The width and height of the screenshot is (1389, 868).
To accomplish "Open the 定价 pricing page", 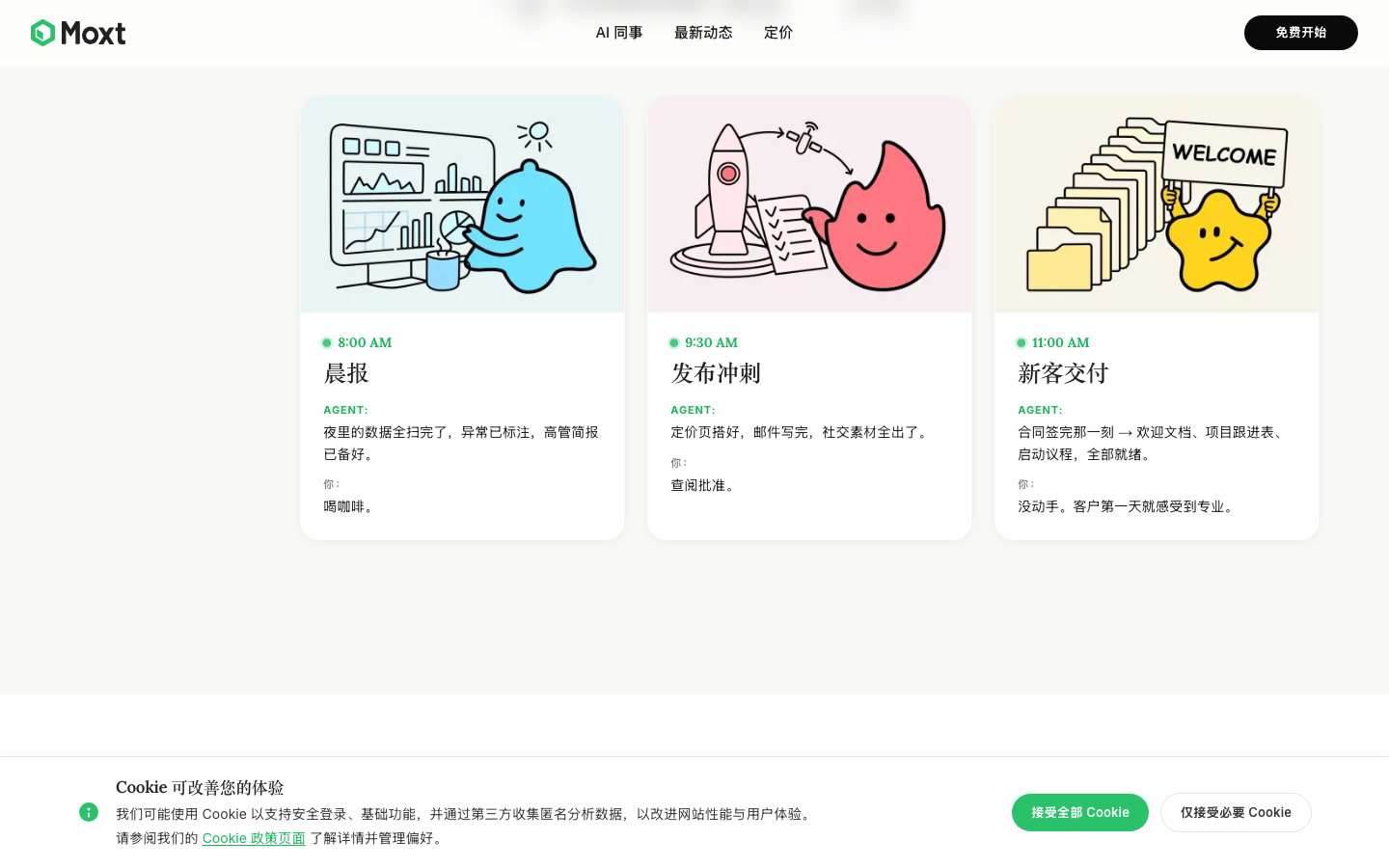I will pos(778,33).
